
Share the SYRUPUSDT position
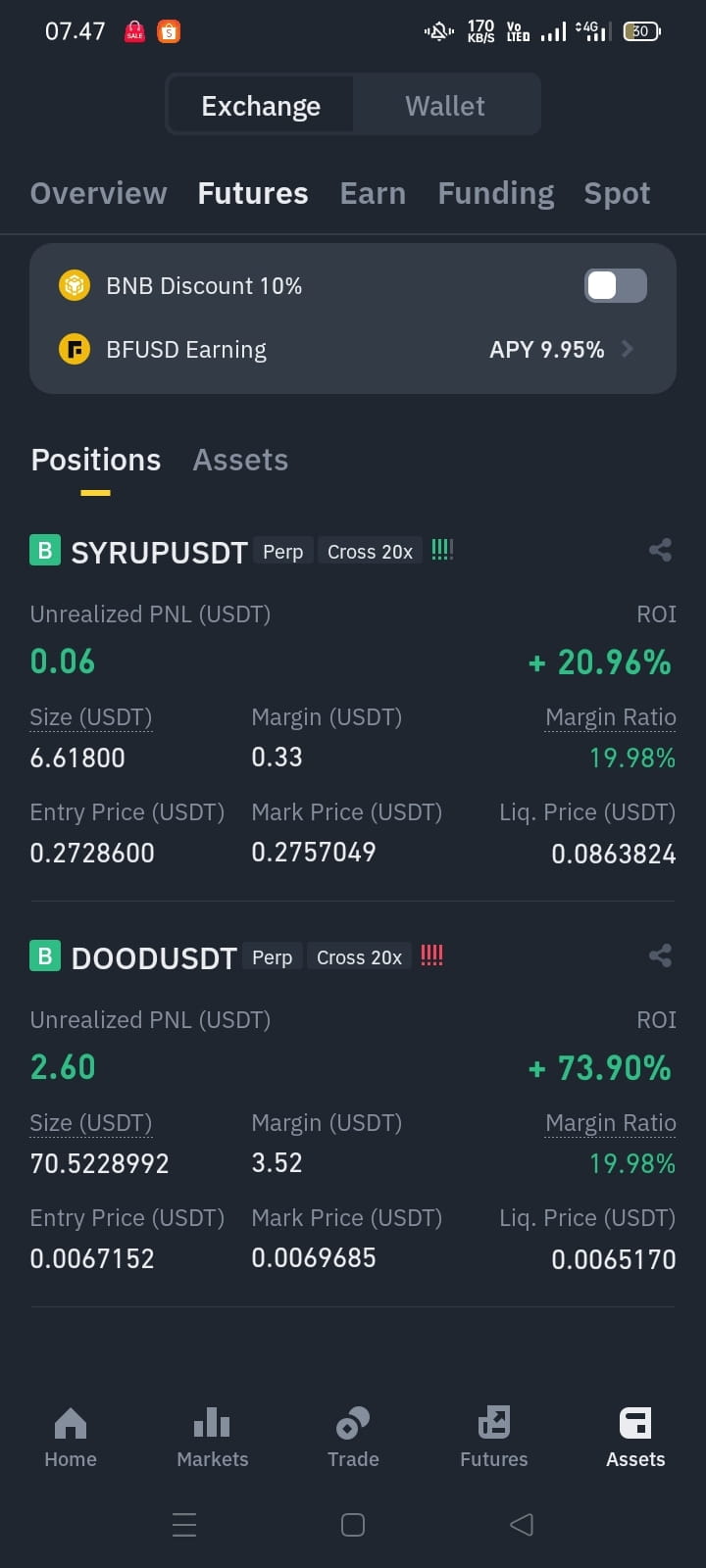660,550
